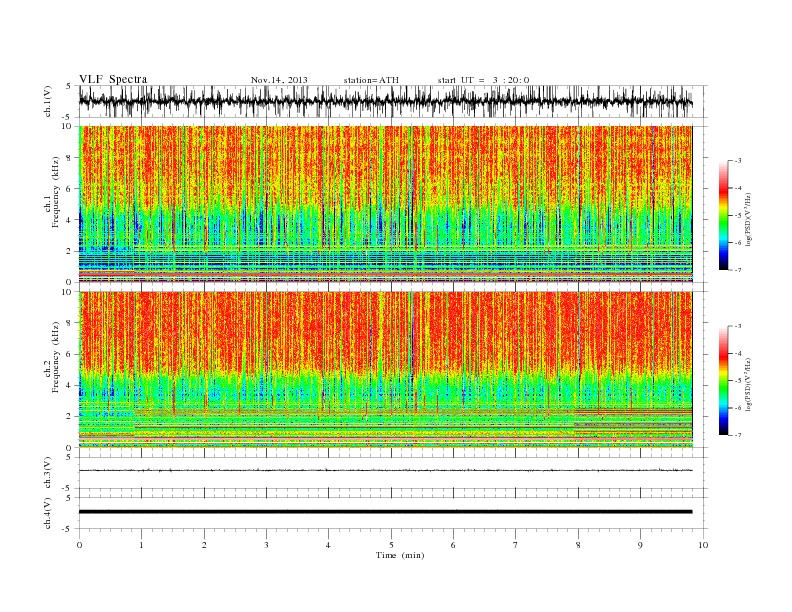Click the time axis tick label "10"
Image resolution: width=792 pixels, height=612 pixels.
[703, 545]
